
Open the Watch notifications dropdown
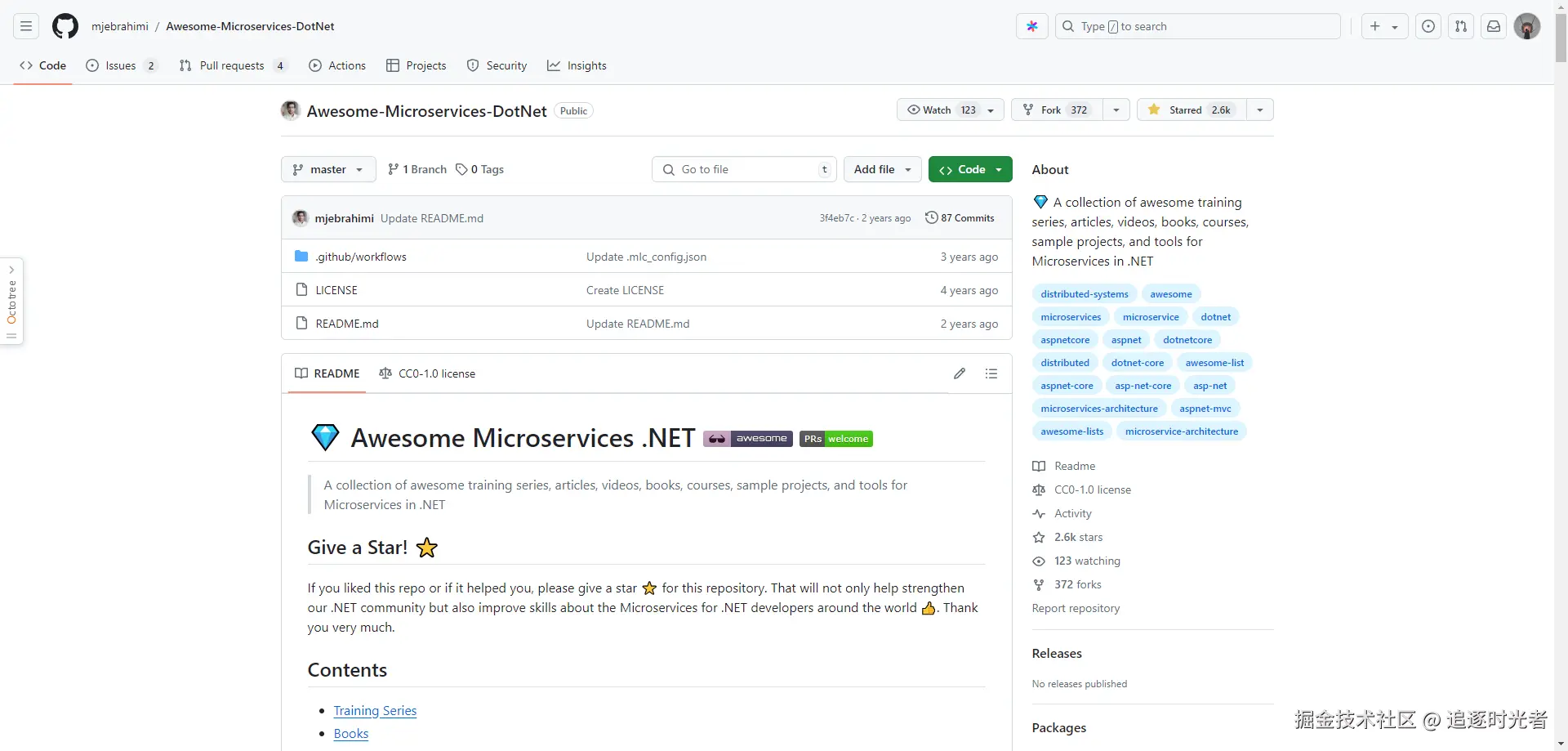[x=951, y=110]
